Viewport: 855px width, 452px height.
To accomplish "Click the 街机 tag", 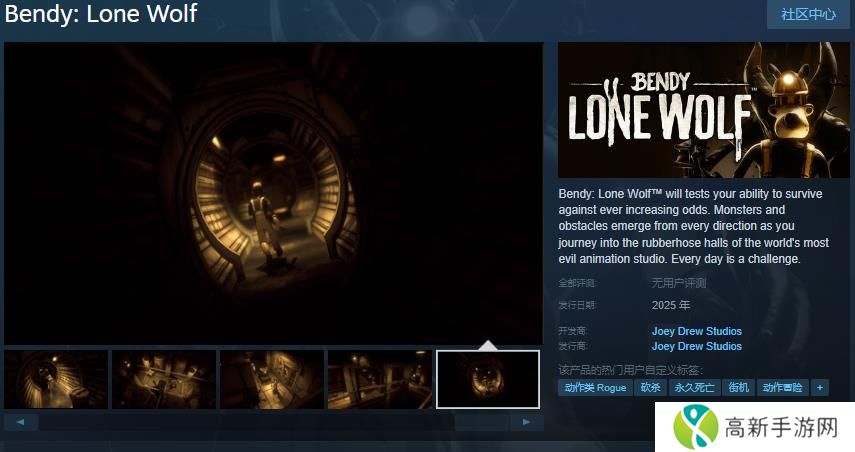I will pos(738,387).
